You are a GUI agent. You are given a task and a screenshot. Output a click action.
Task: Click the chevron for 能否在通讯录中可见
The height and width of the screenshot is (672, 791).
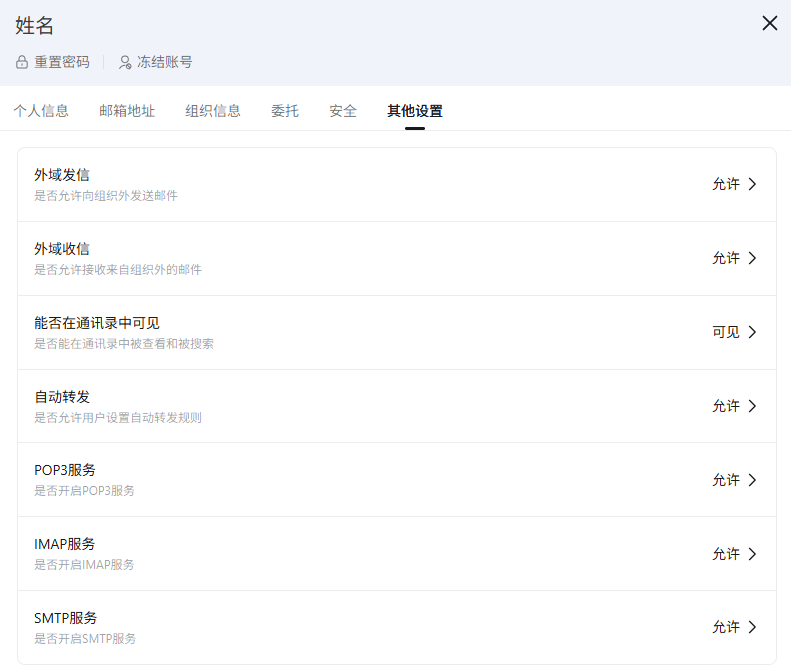tap(753, 332)
